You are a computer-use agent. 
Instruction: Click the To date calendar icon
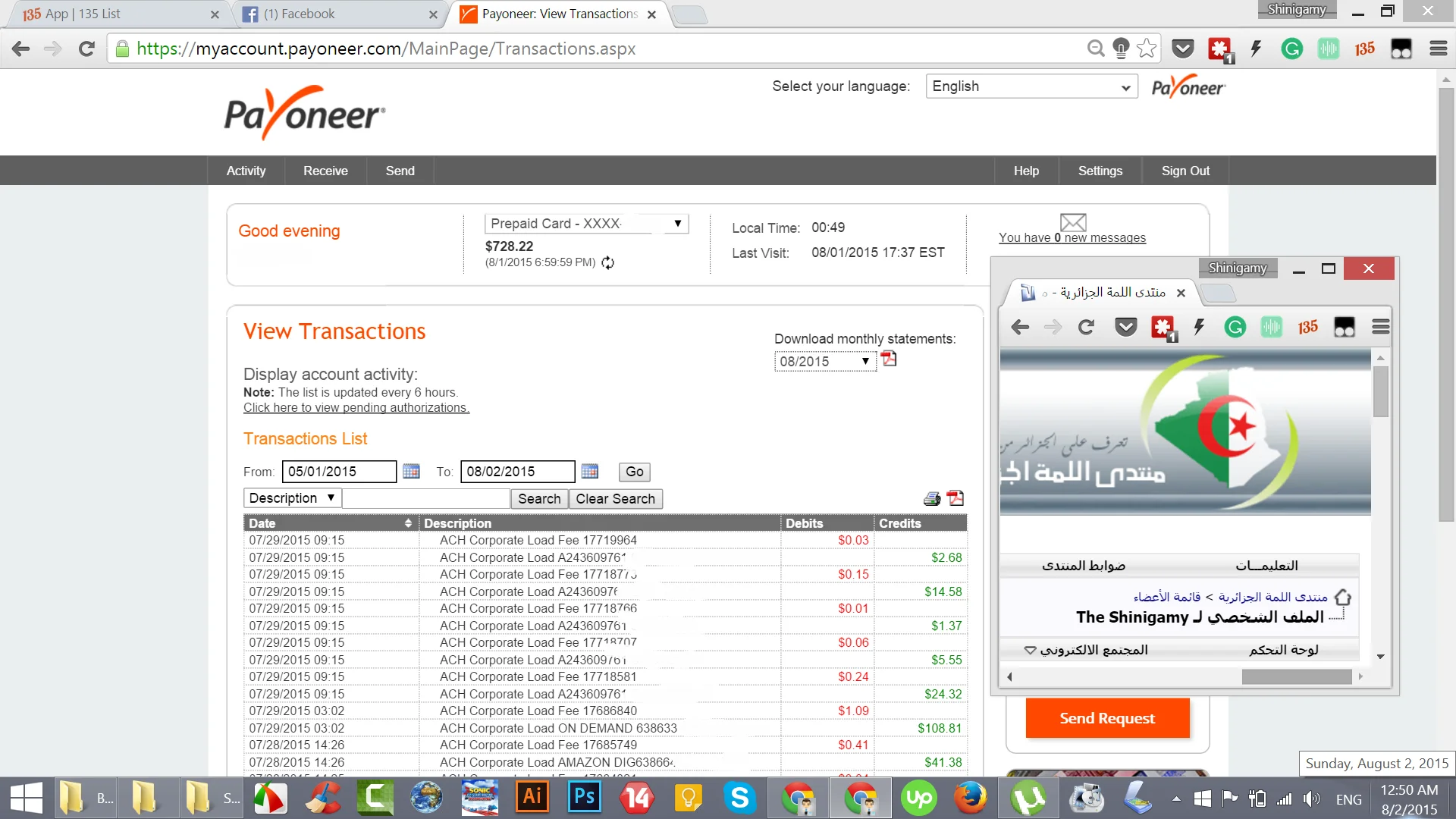pos(589,472)
